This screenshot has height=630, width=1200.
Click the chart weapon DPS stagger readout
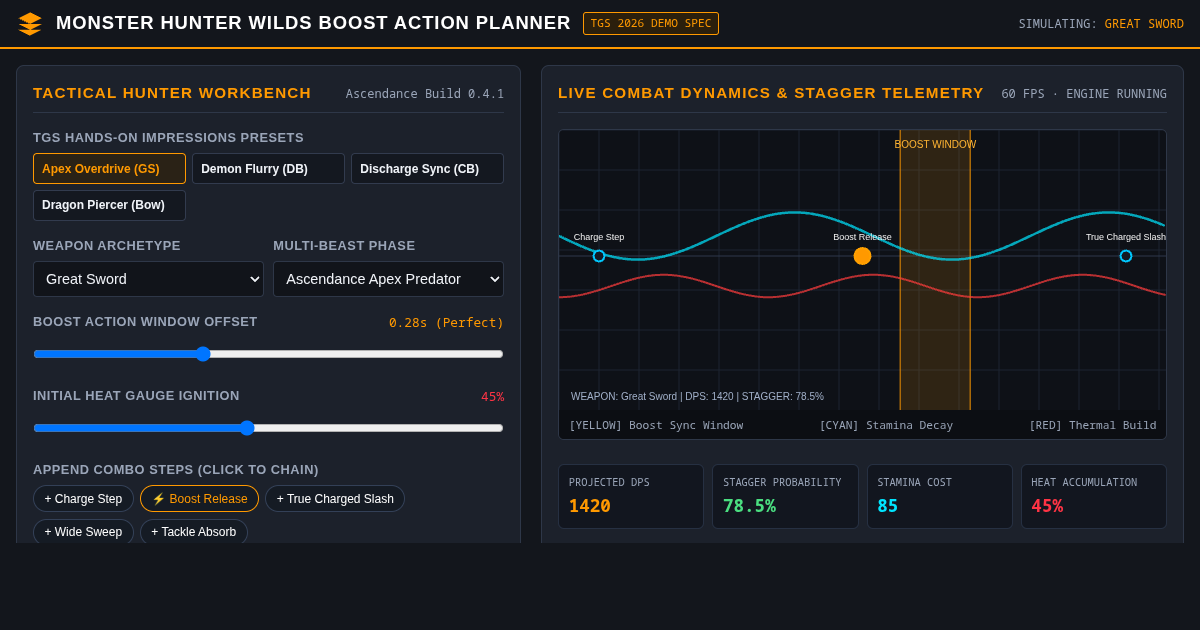[697, 397]
